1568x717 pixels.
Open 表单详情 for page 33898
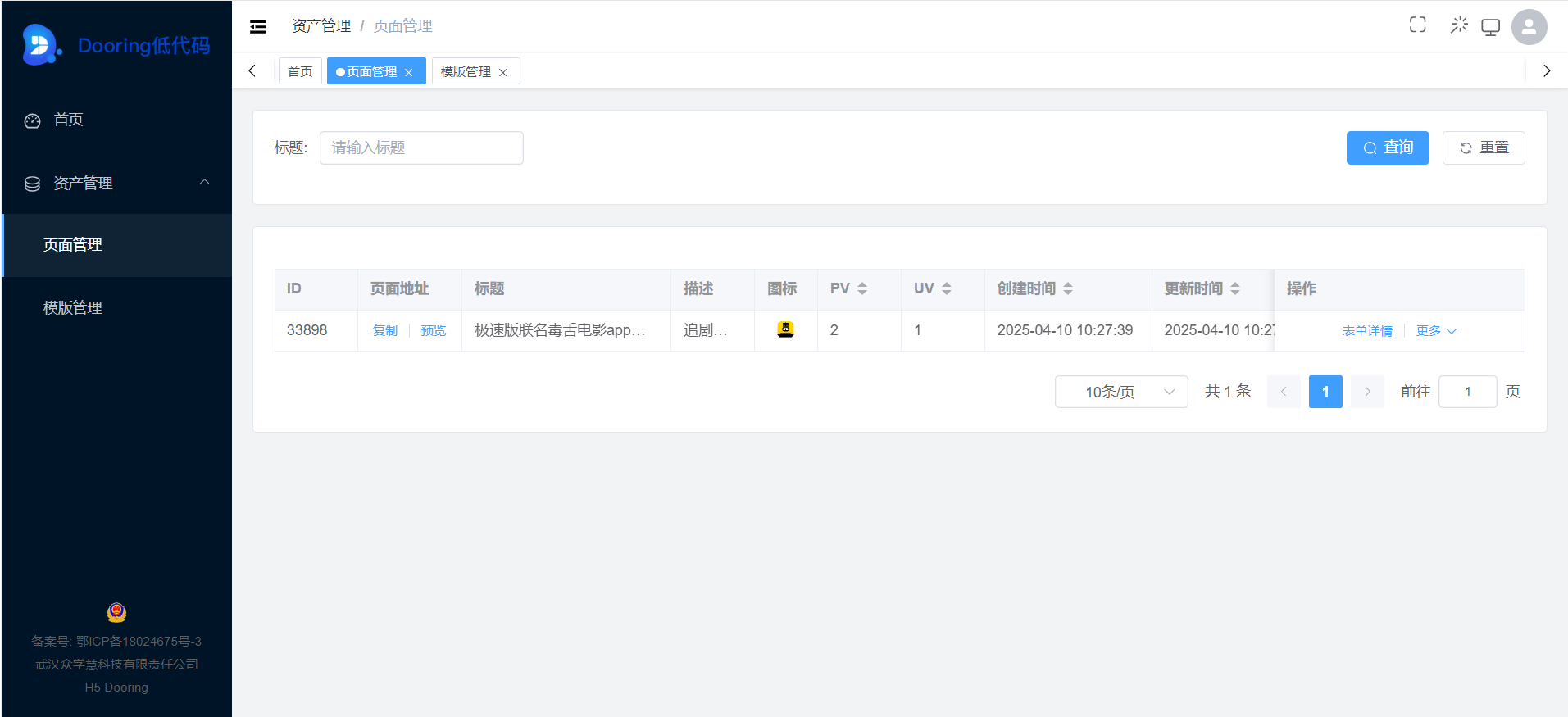pos(1367,331)
